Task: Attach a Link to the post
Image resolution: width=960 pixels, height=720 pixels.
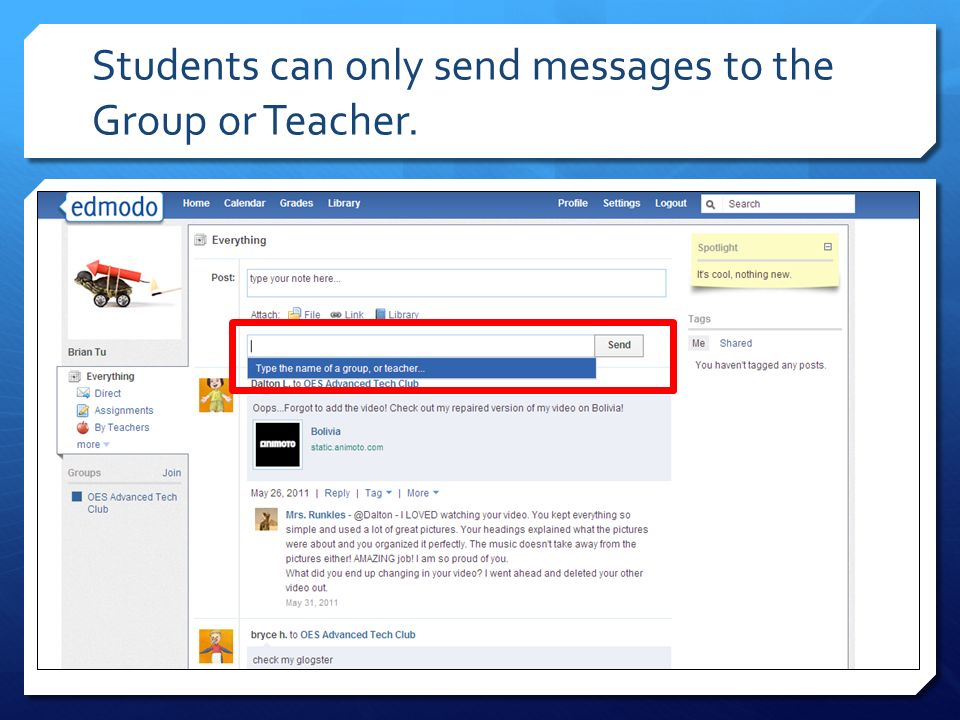Action: pyautogui.click(x=354, y=315)
